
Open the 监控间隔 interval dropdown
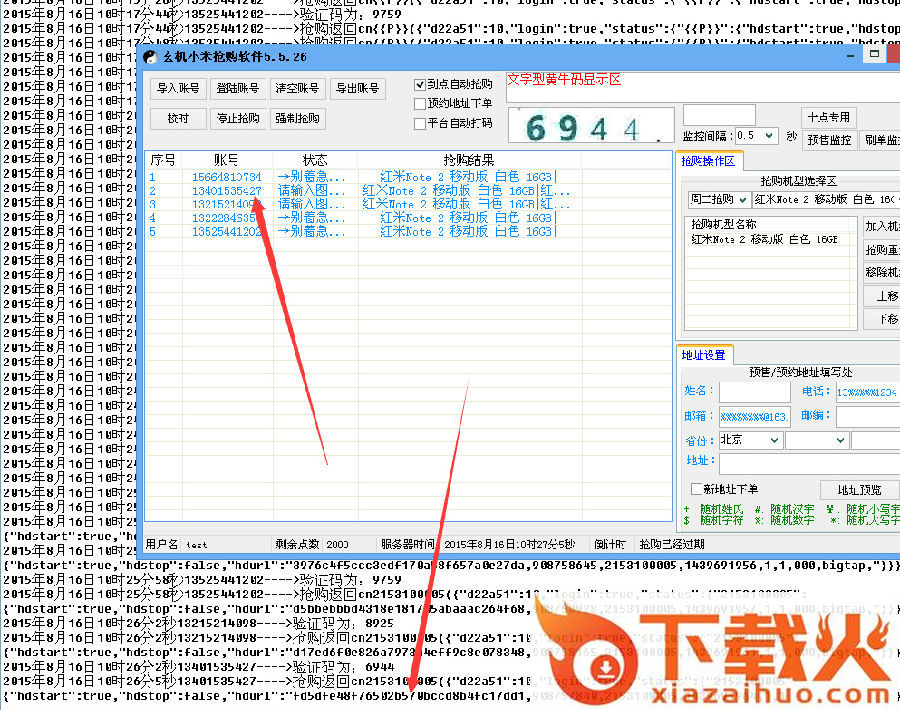pos(770,136)
